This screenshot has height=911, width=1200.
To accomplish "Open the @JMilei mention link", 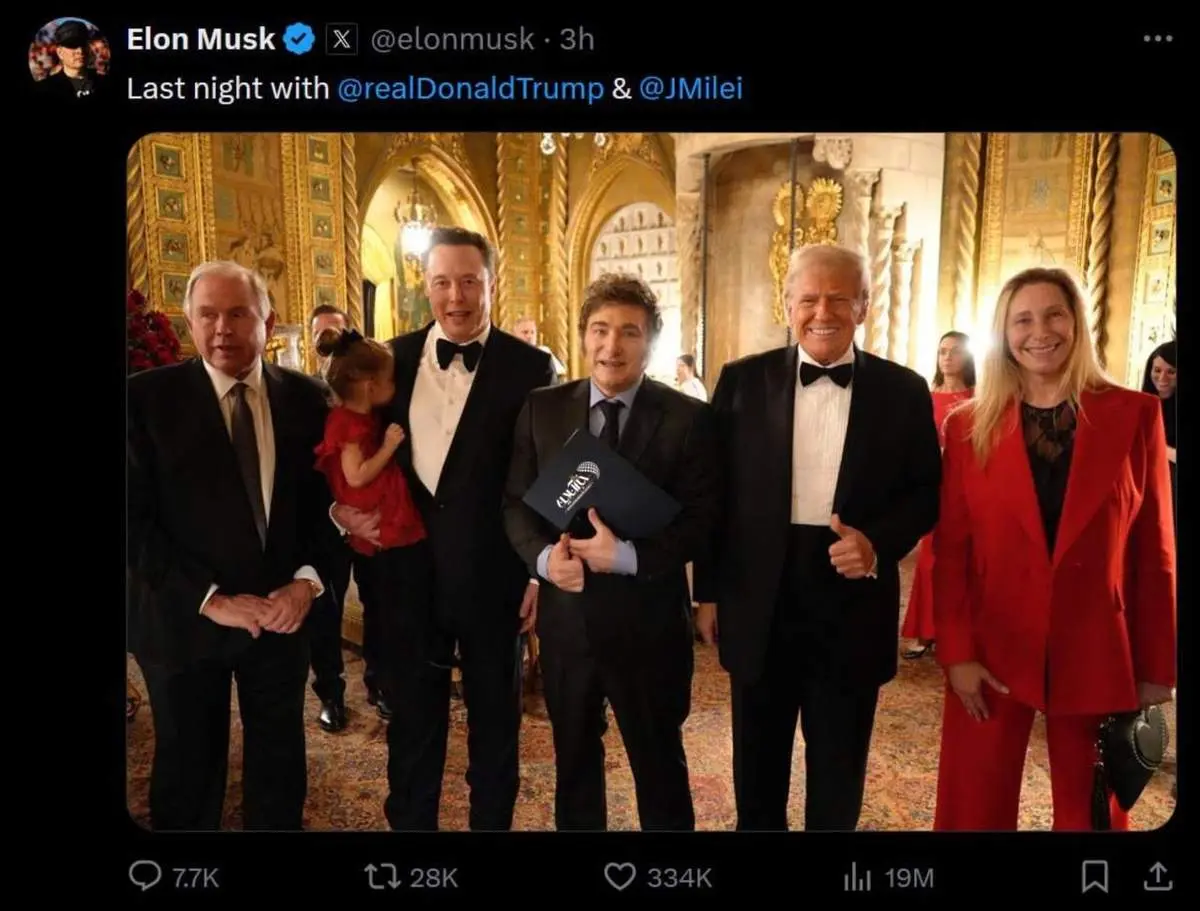I will (690, 89).
